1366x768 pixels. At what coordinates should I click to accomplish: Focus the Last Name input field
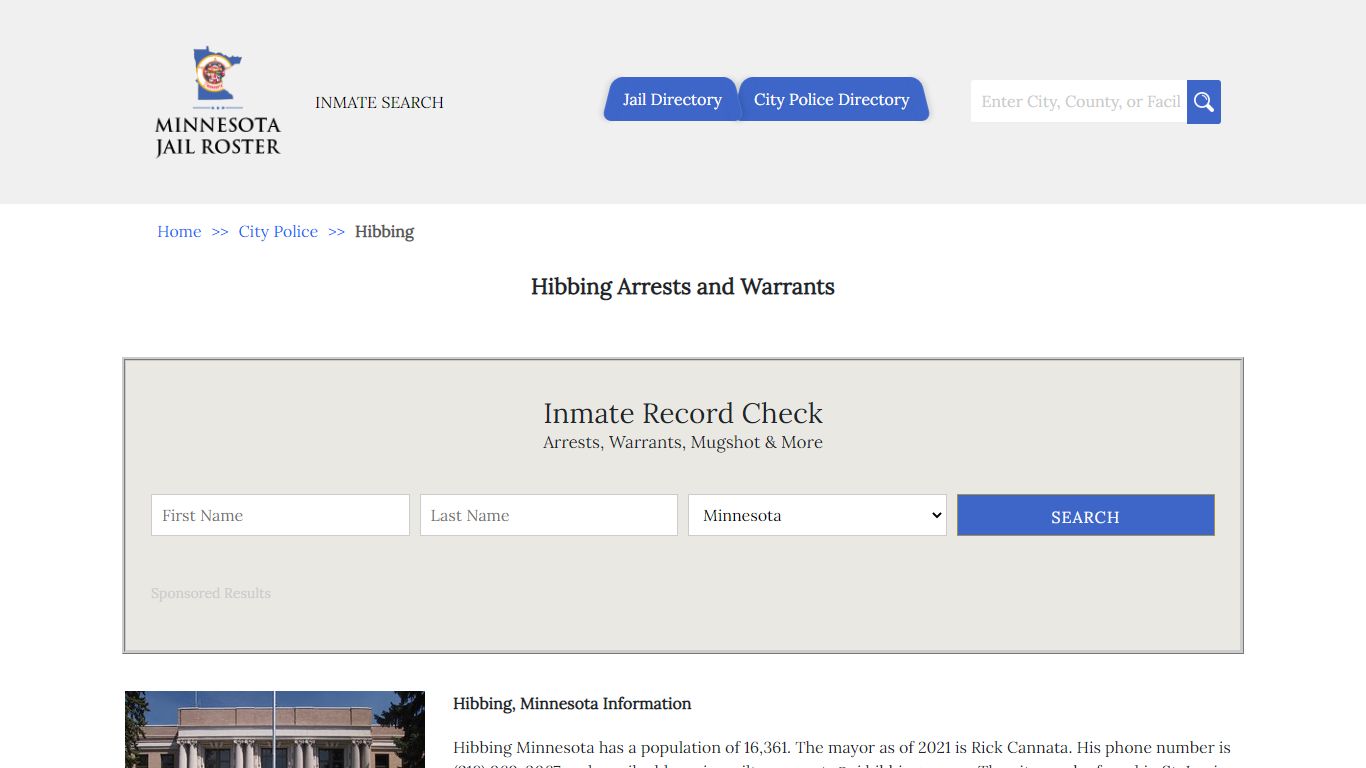pyautogui.click(x=549, y=515)
